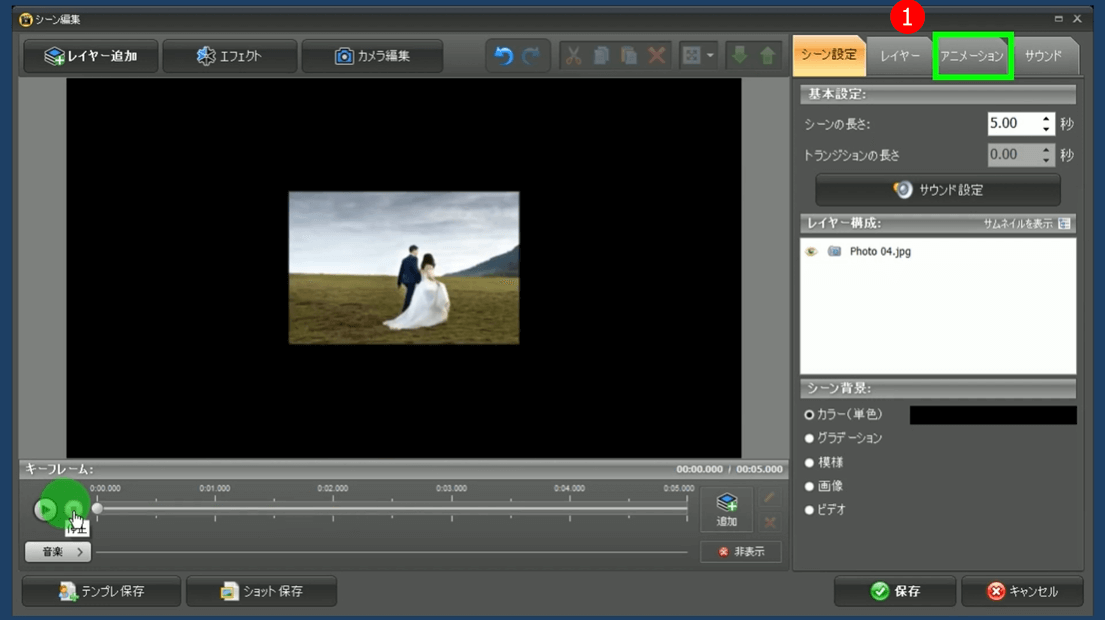Screen dimensions: 1105x620
Task: Click the undo arrow icon
Action: (x=504, y=56)
